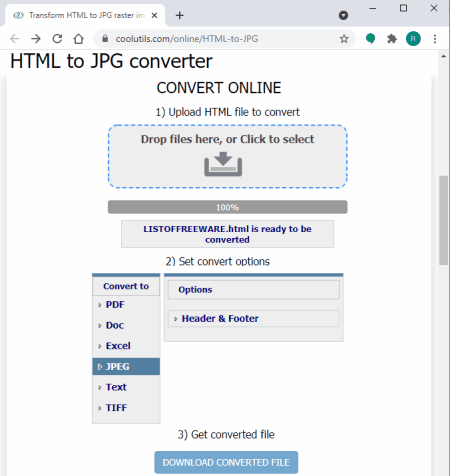450x476 pixels.
Task: Open the tab search dropdown circle
Action: click(x=343, y=15)
